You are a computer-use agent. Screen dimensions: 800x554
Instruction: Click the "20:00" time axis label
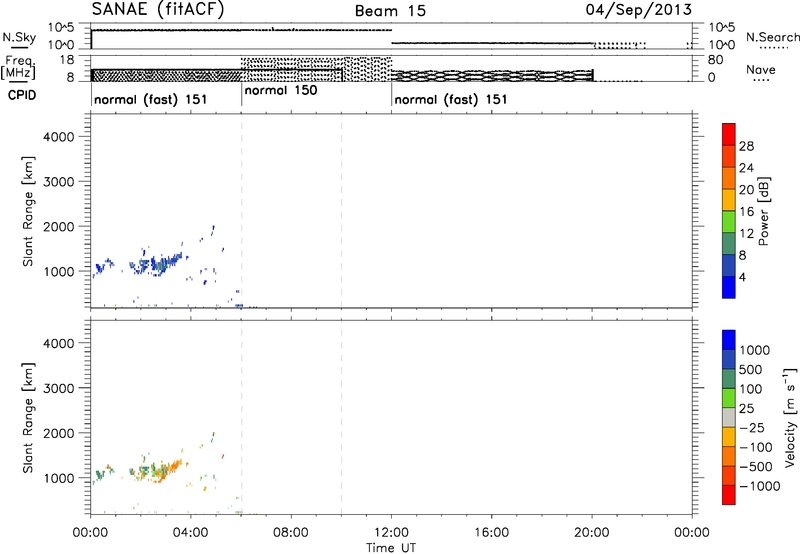click(592, 533)
